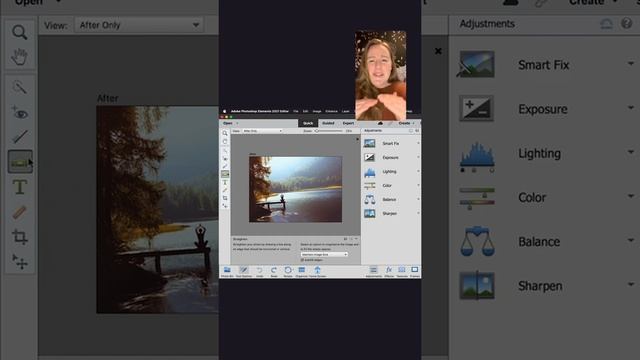Select the Zoom magnifier tool in the center window toolbar
The width and height of the screenshot is (640, 360).
pos(225,133)
